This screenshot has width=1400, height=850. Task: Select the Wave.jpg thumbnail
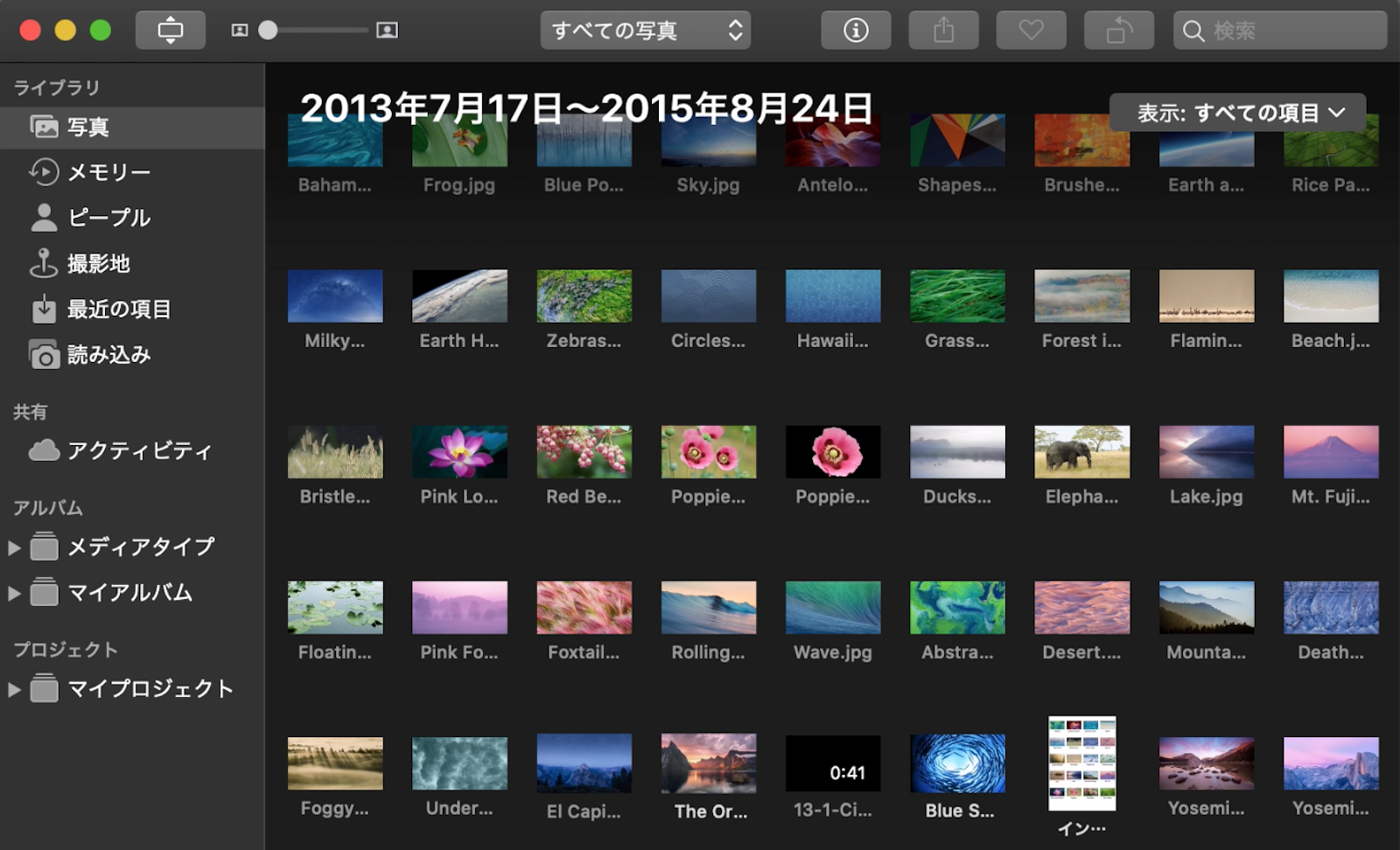pyautogui.click(x=833, y=607)
